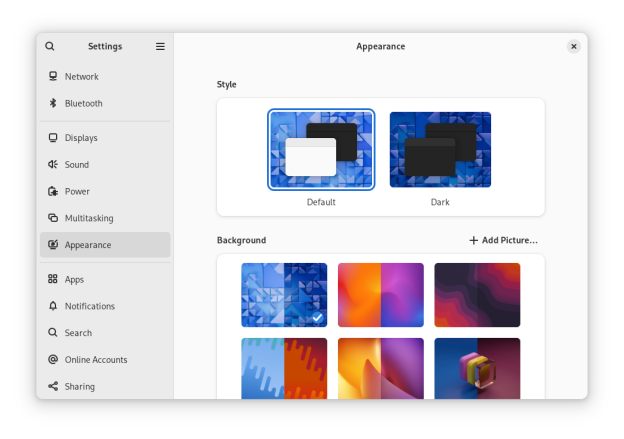Close the Settings window
The image size is (624, 439).
573,46
